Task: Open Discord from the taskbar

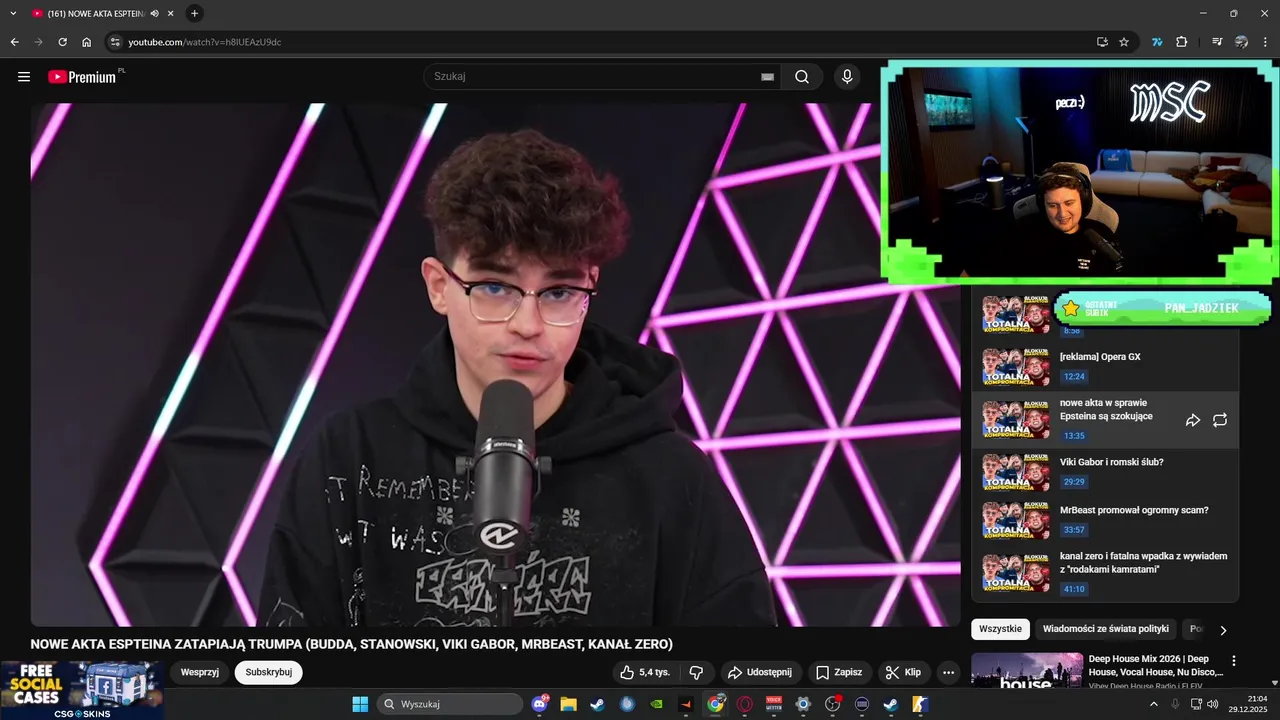Action: (541, 704)
